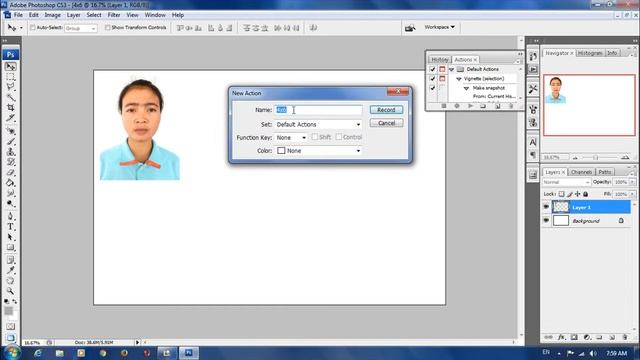
Task: Click the Delete trash icon in Actions panel
Action: (x=511, y=106)
